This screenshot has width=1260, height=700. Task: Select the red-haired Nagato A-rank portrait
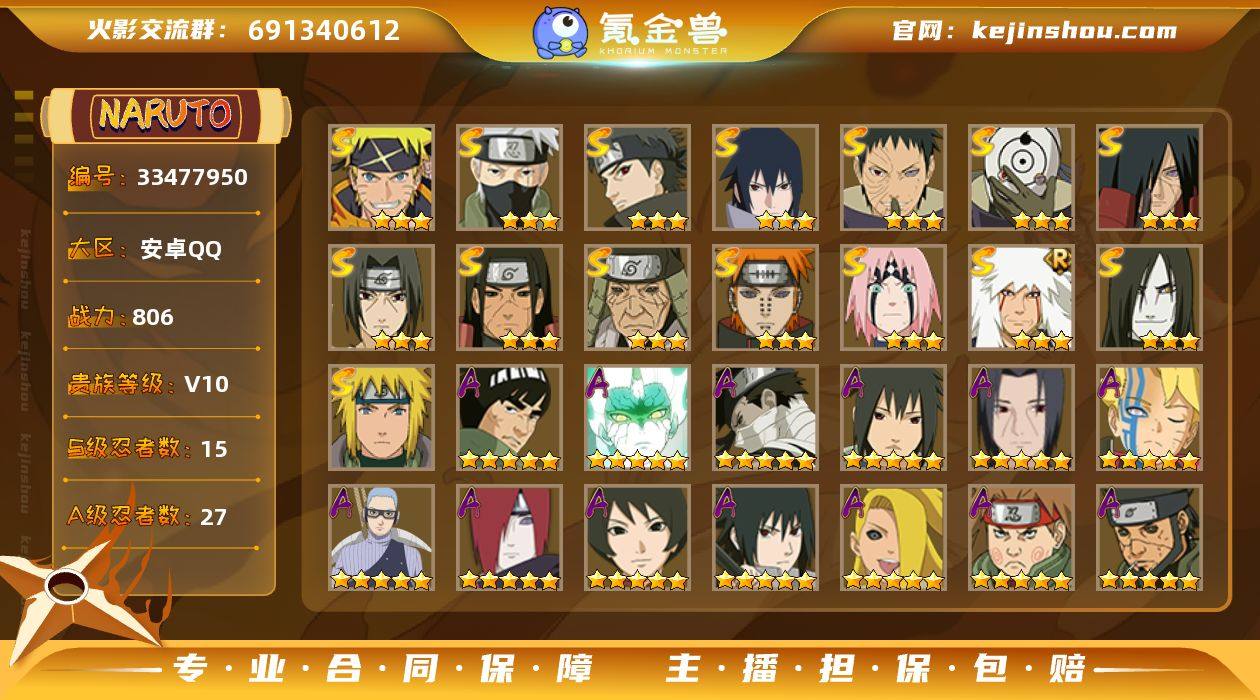pos(509,538)
